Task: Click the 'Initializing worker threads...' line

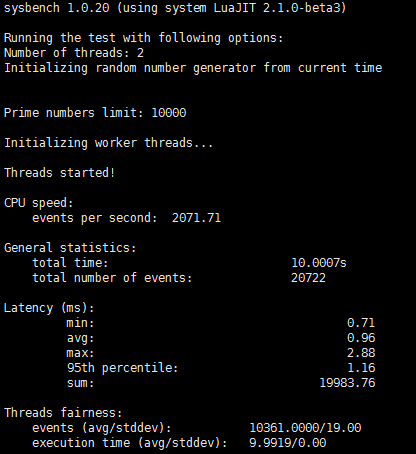Action: pyautogui.click(x=108, y=143)
